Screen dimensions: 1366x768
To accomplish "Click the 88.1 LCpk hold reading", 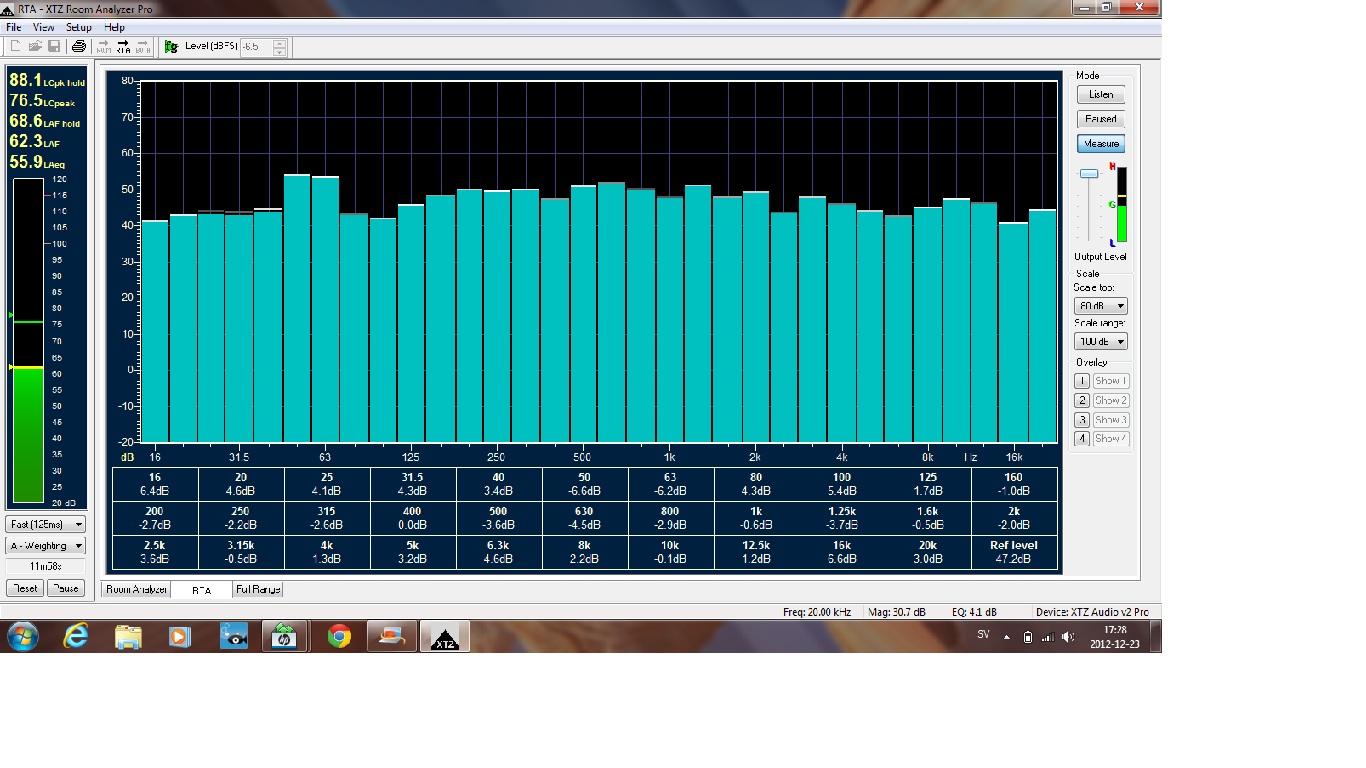I will (47, 80).
